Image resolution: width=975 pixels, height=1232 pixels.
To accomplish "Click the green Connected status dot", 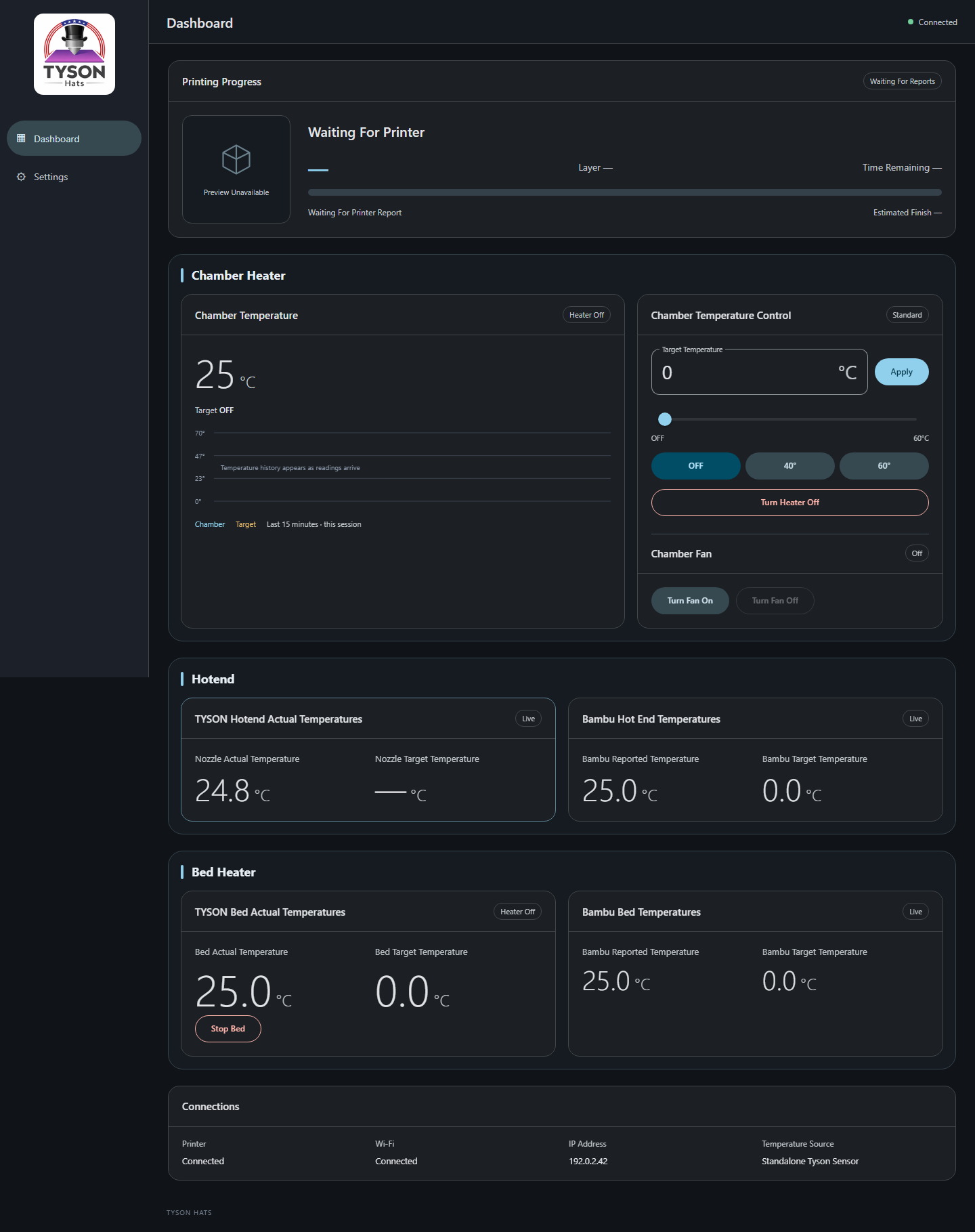I will 911,22.
